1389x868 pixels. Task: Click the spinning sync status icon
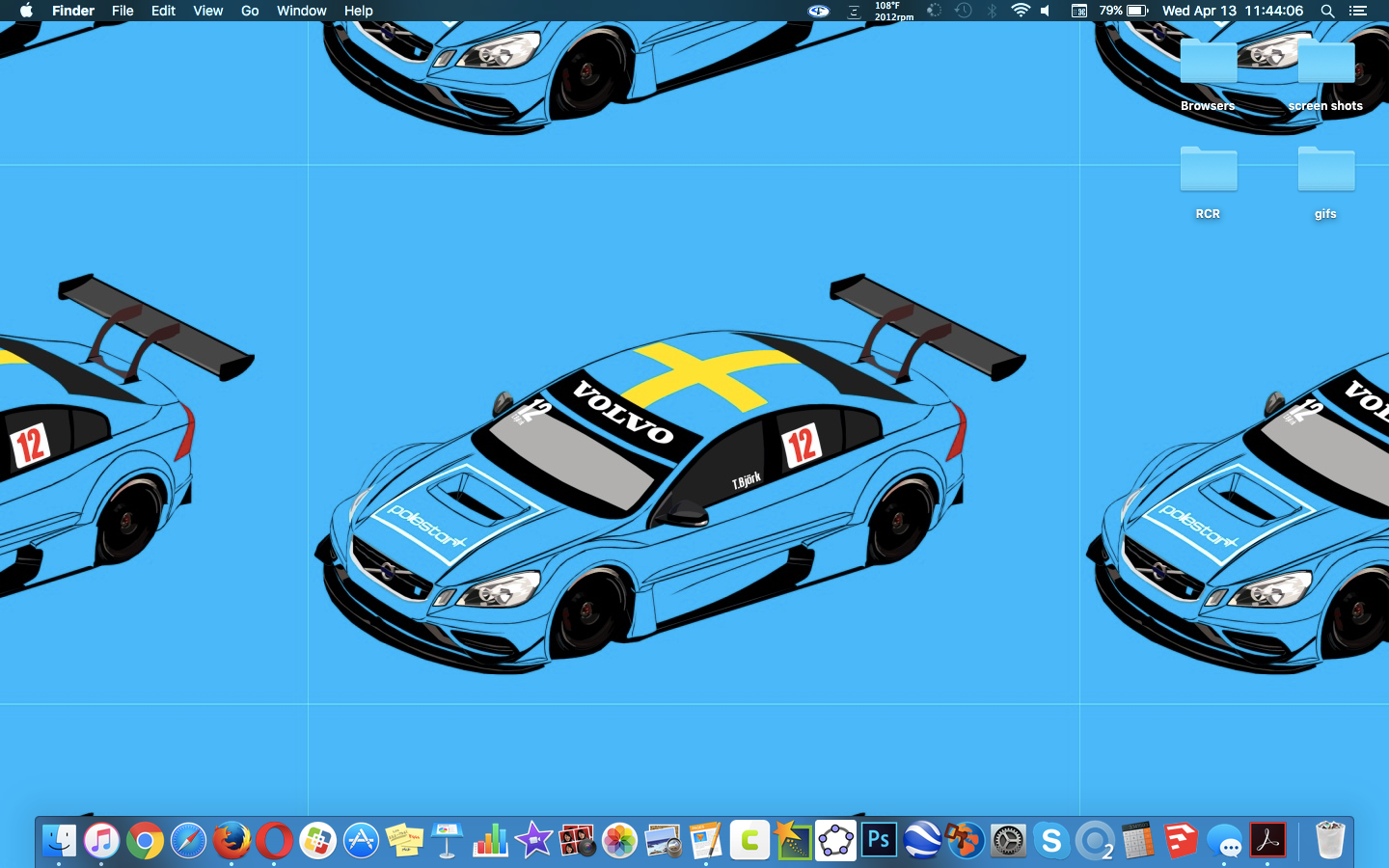pos(934,11)
